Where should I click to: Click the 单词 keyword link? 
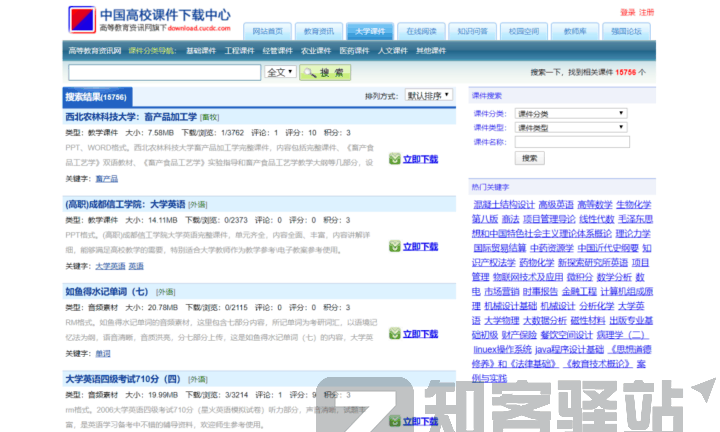103,353
